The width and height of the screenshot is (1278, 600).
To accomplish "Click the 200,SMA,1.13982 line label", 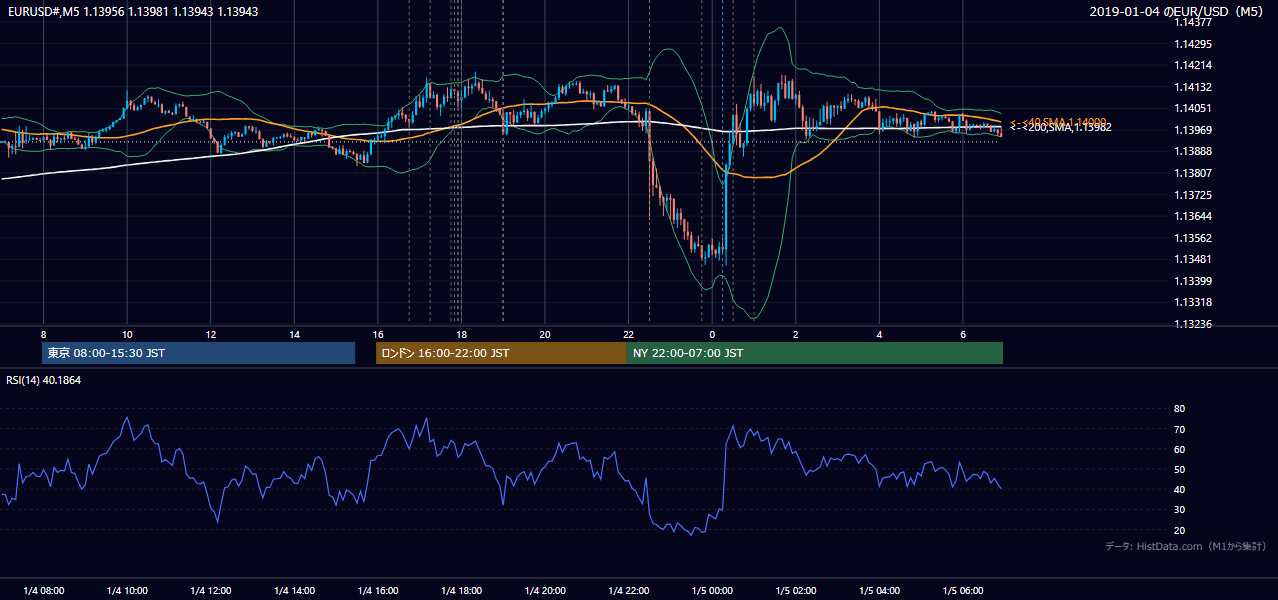I will tap(1066, 127).
